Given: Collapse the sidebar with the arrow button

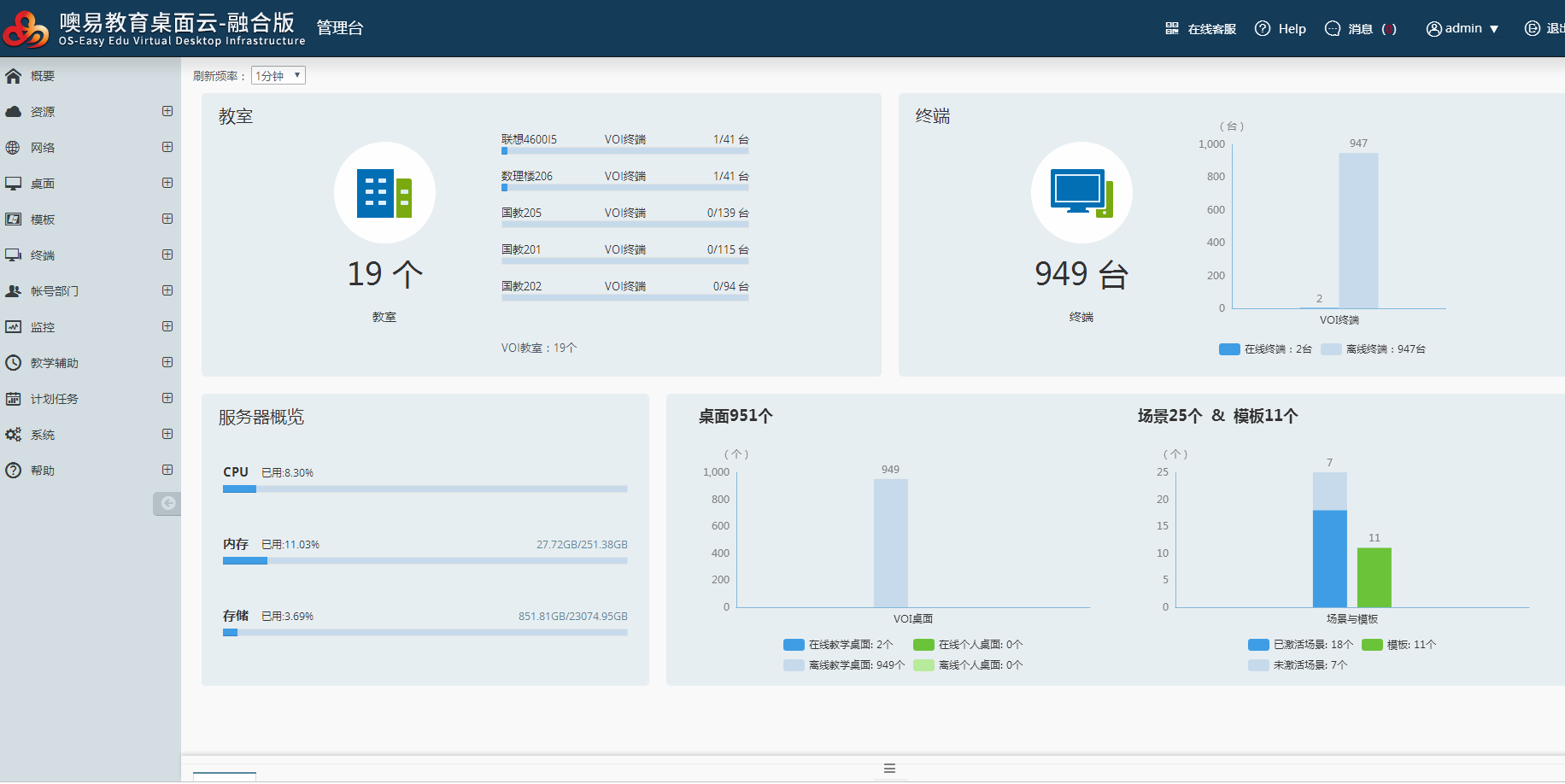Looking at the screenshot, I should click(167, 503).
